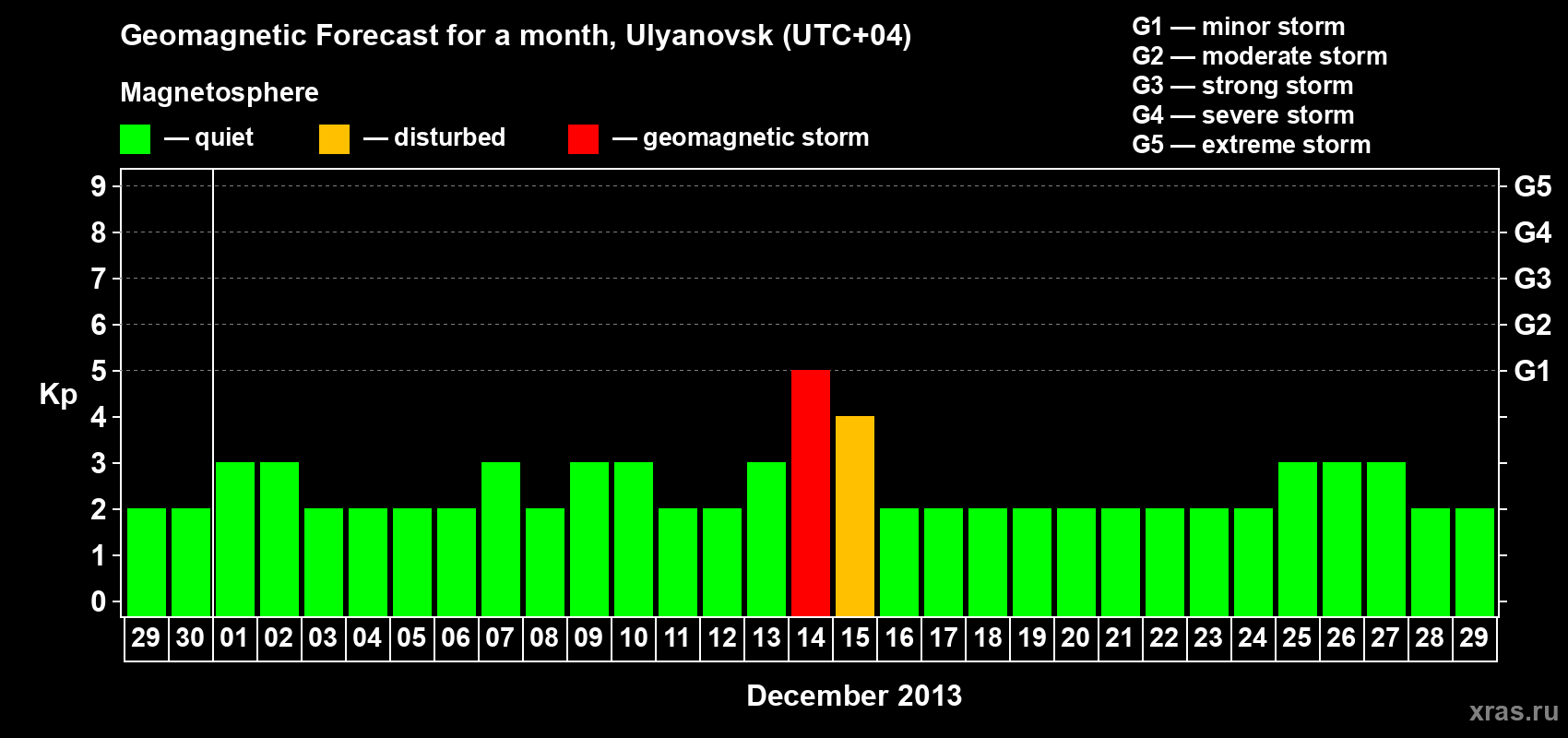Click the green bar for December 20
The height and width of the screenshot is (738, 1568).
coord(1076,562)
